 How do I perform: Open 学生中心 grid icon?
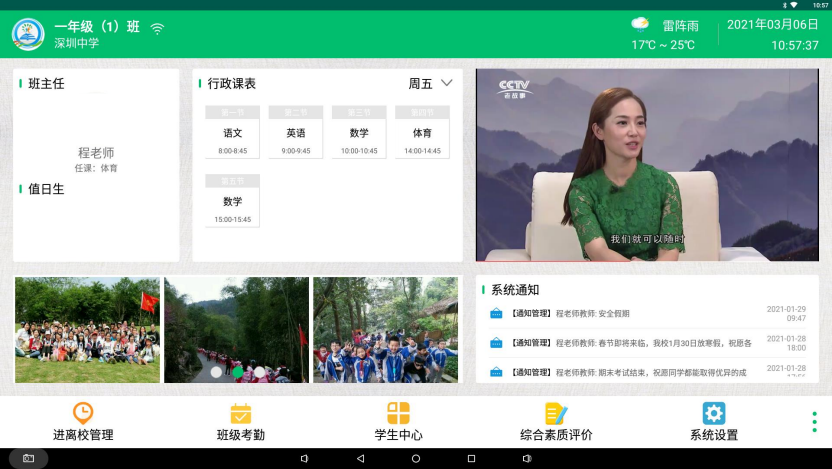(x=399, y=413)
